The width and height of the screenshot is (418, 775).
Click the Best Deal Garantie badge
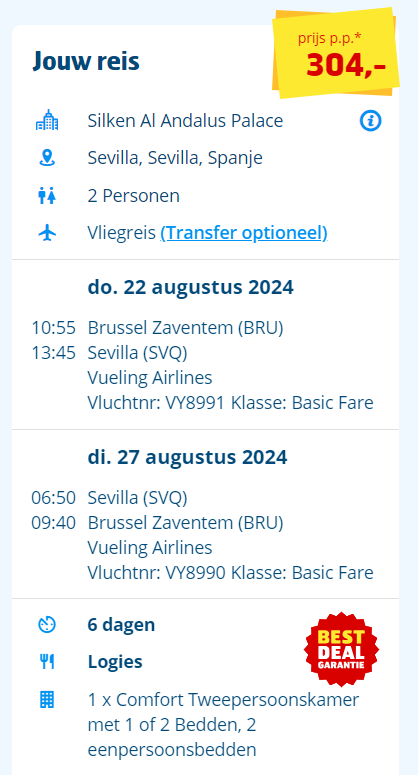(x=341, y=649)
